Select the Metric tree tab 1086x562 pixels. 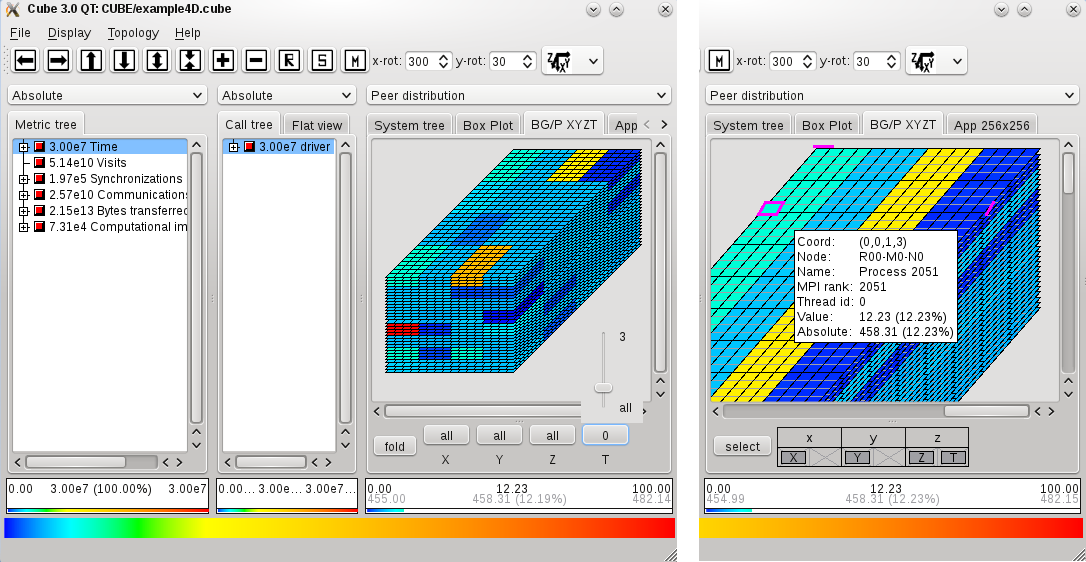click(46, 125)
